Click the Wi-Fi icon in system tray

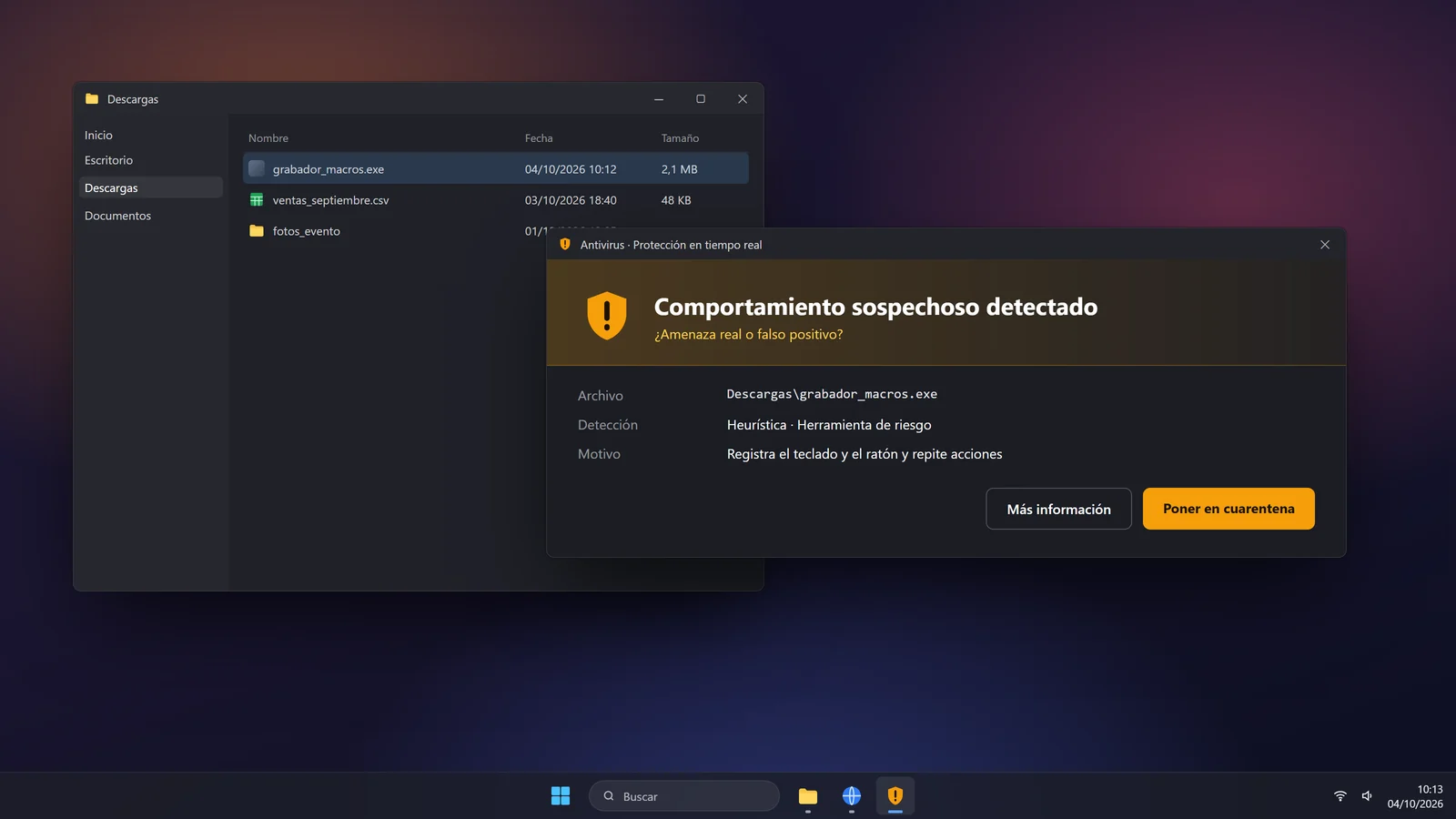click(x=1340, y=795)
